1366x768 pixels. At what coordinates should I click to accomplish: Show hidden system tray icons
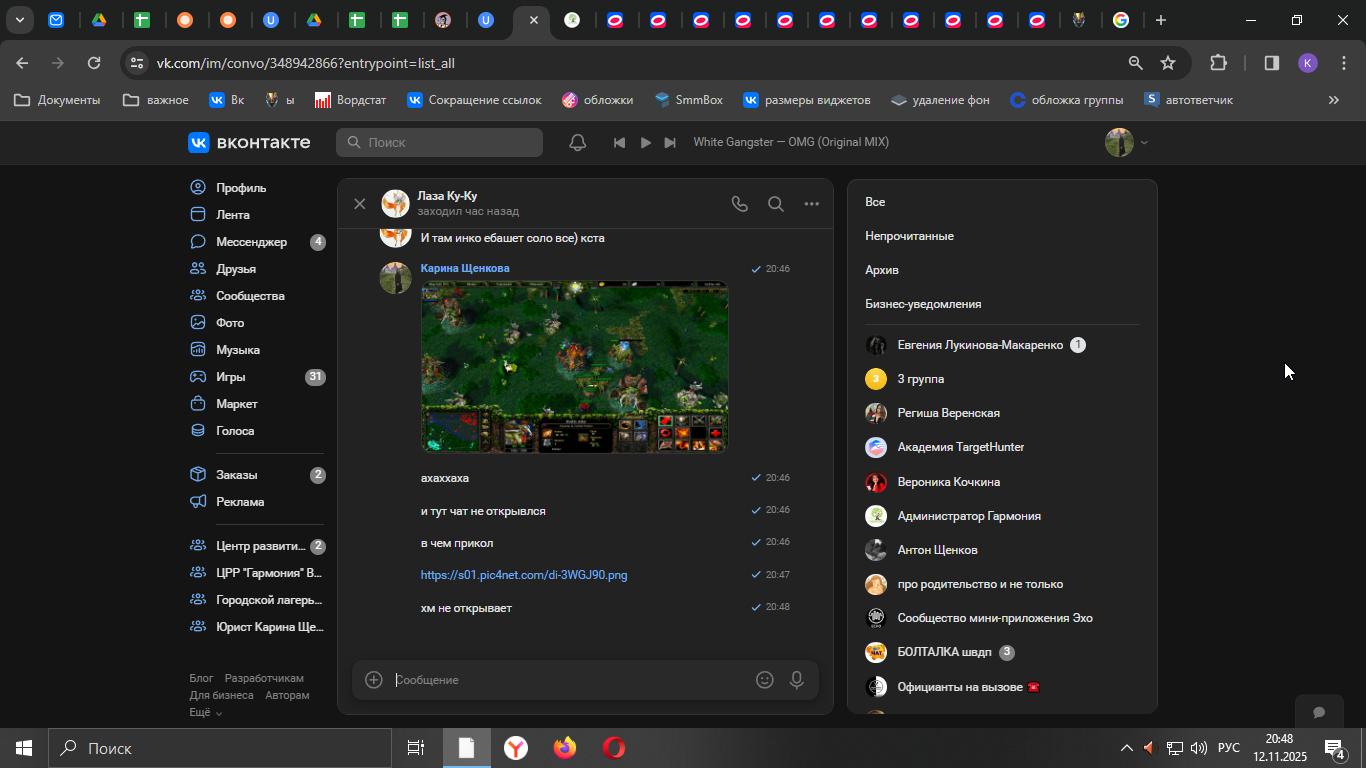tap(1127, 748)
